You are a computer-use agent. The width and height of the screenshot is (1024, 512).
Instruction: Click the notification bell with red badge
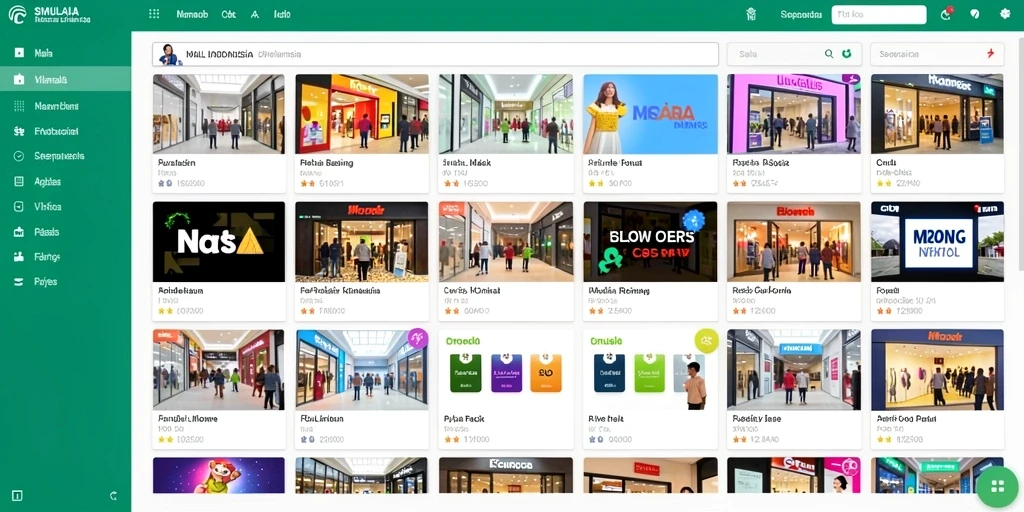pyautogui.click(x=946, y=14)
